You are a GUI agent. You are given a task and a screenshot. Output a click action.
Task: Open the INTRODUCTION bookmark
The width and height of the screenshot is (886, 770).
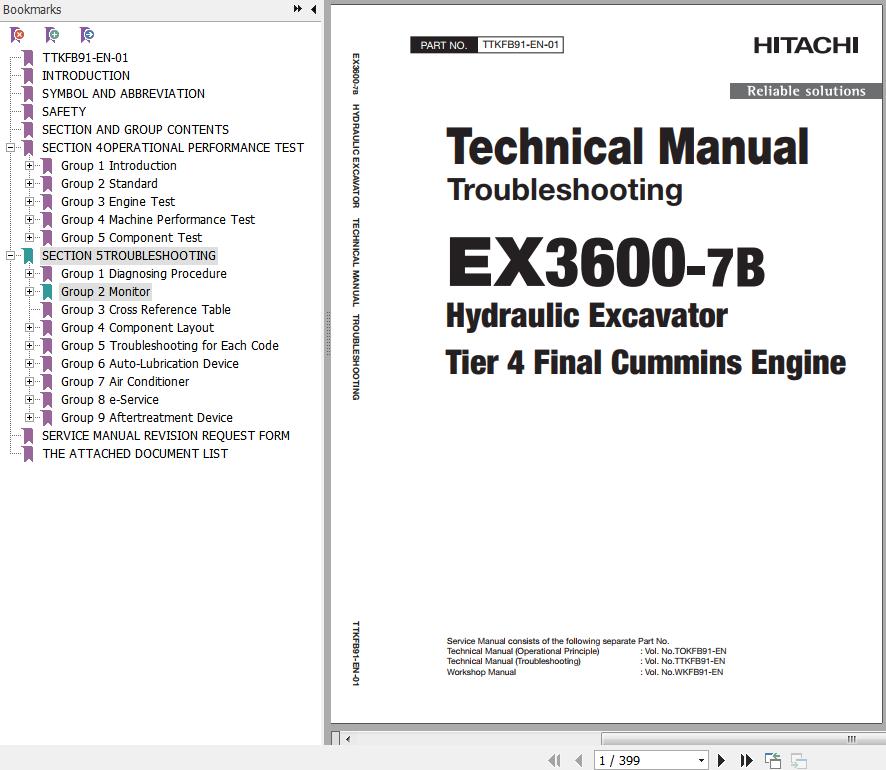coord(86,76)
